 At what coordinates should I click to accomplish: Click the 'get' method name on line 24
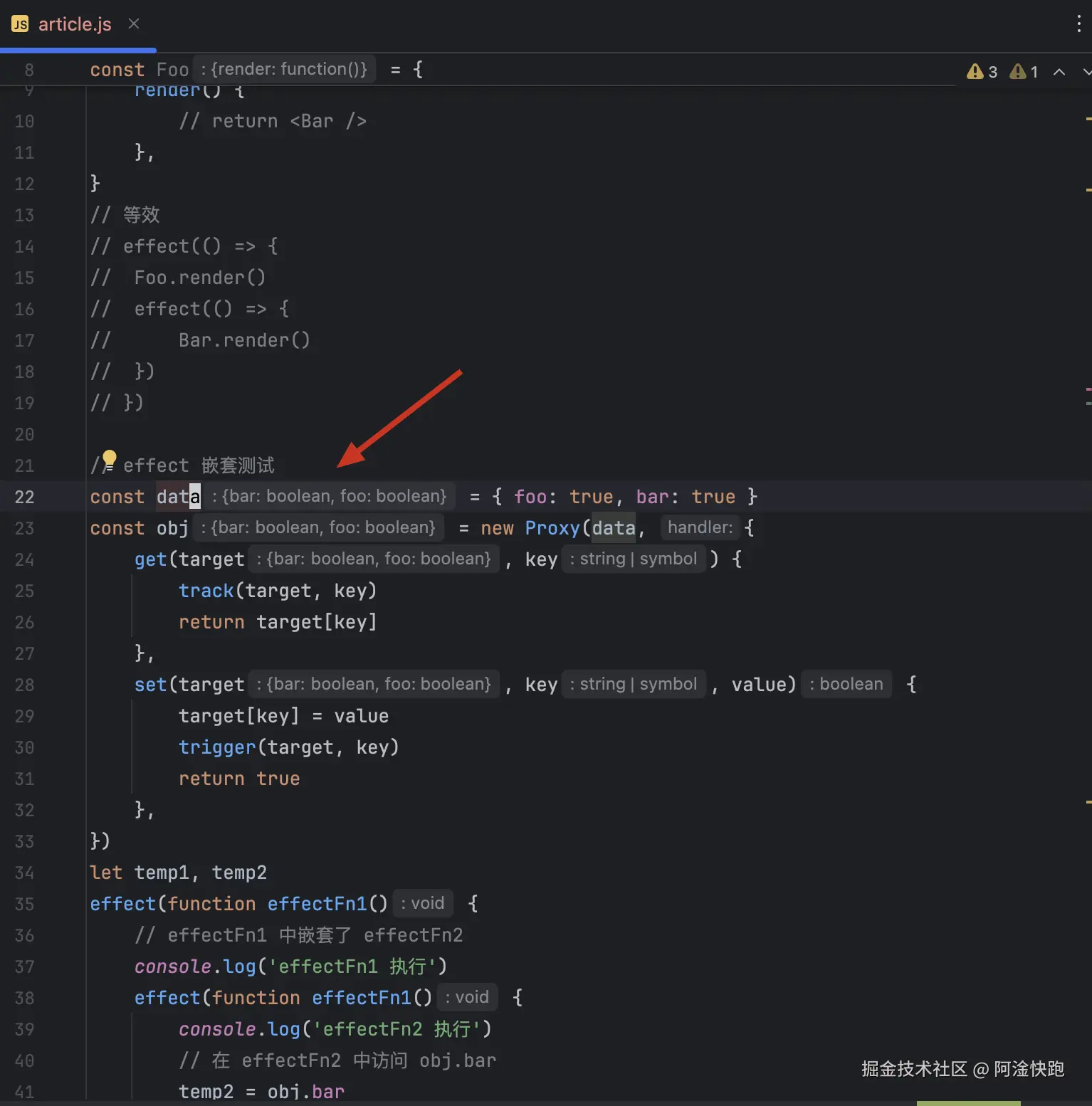click(x=150, y=559)
